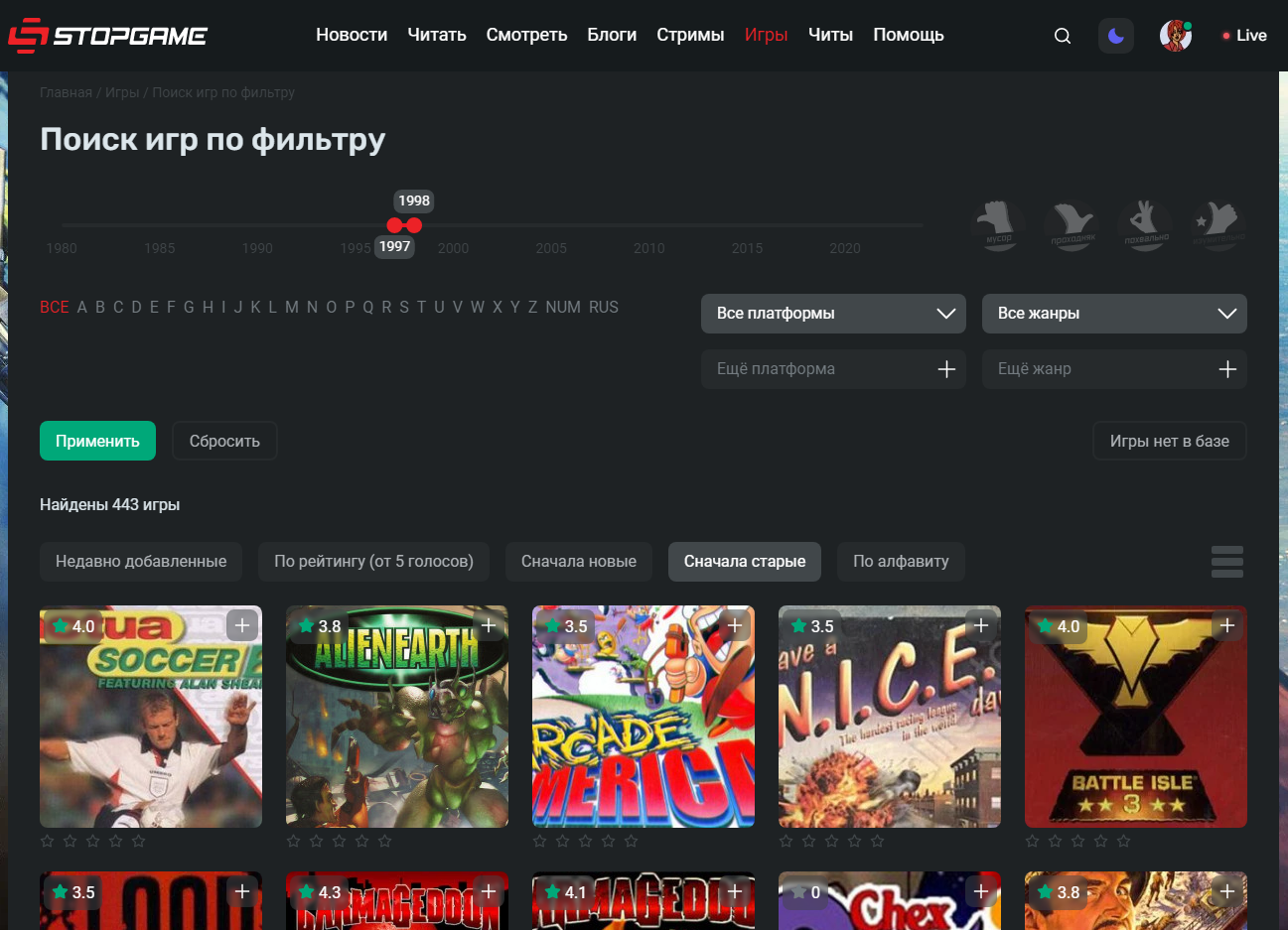Image resolution: width=1288 pixels, height=930 pixels.
Task: Rate Arcade America third star
Action: coord(586,841)
